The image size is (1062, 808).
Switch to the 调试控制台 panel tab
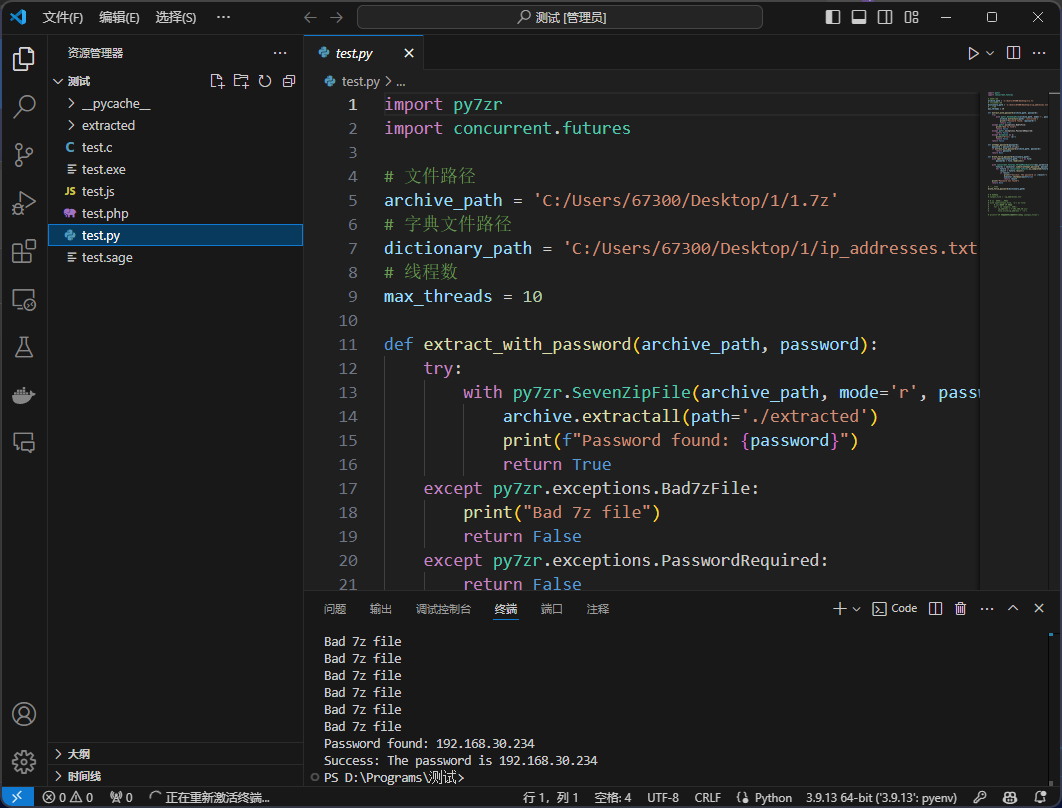[443, 609]
